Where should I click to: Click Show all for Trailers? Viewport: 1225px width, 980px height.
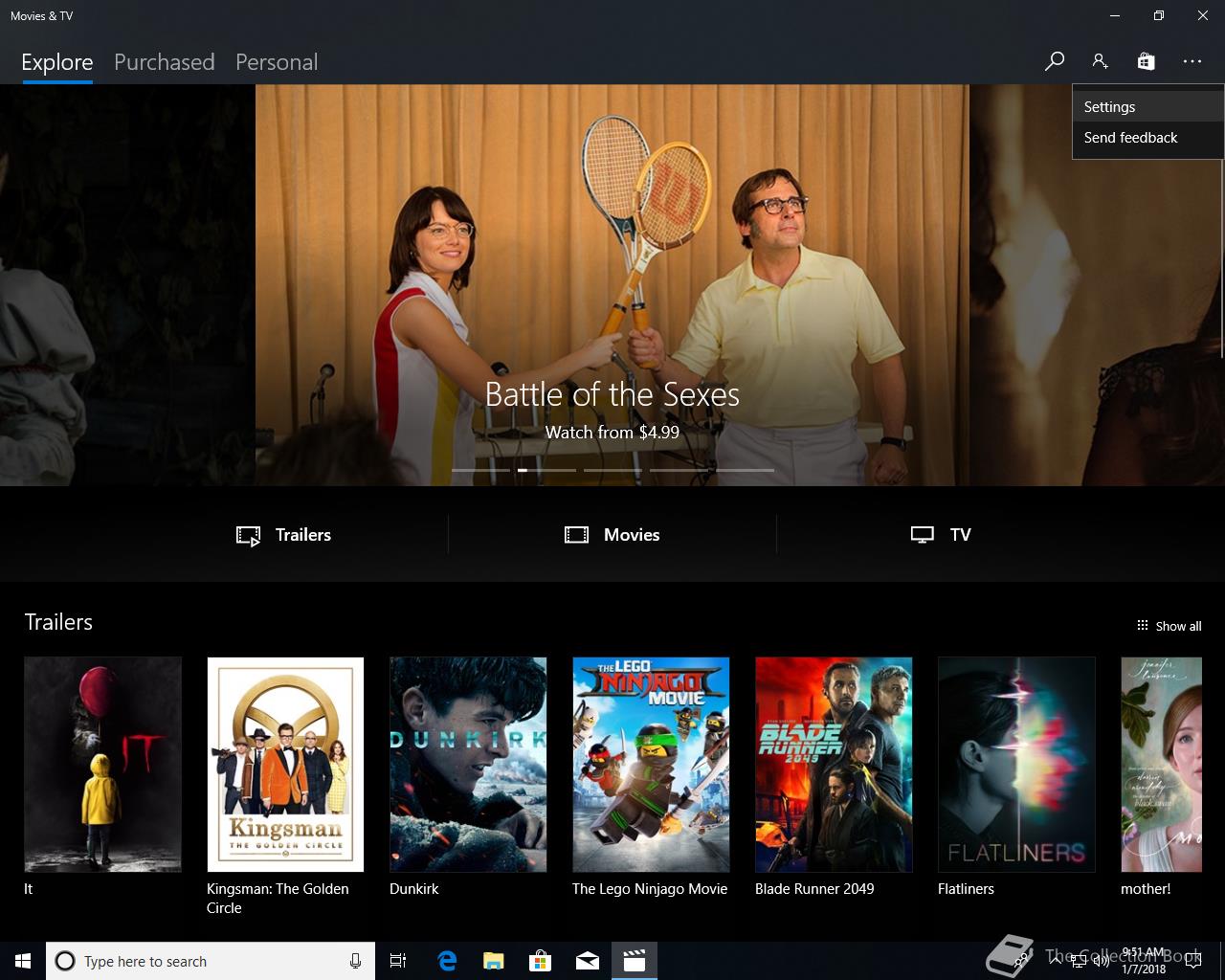pos(1169,626)
